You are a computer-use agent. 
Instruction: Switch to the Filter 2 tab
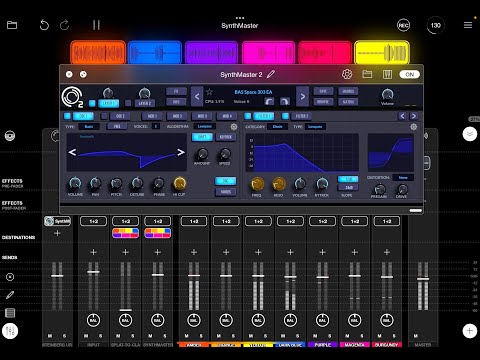[x=302, y=116]
